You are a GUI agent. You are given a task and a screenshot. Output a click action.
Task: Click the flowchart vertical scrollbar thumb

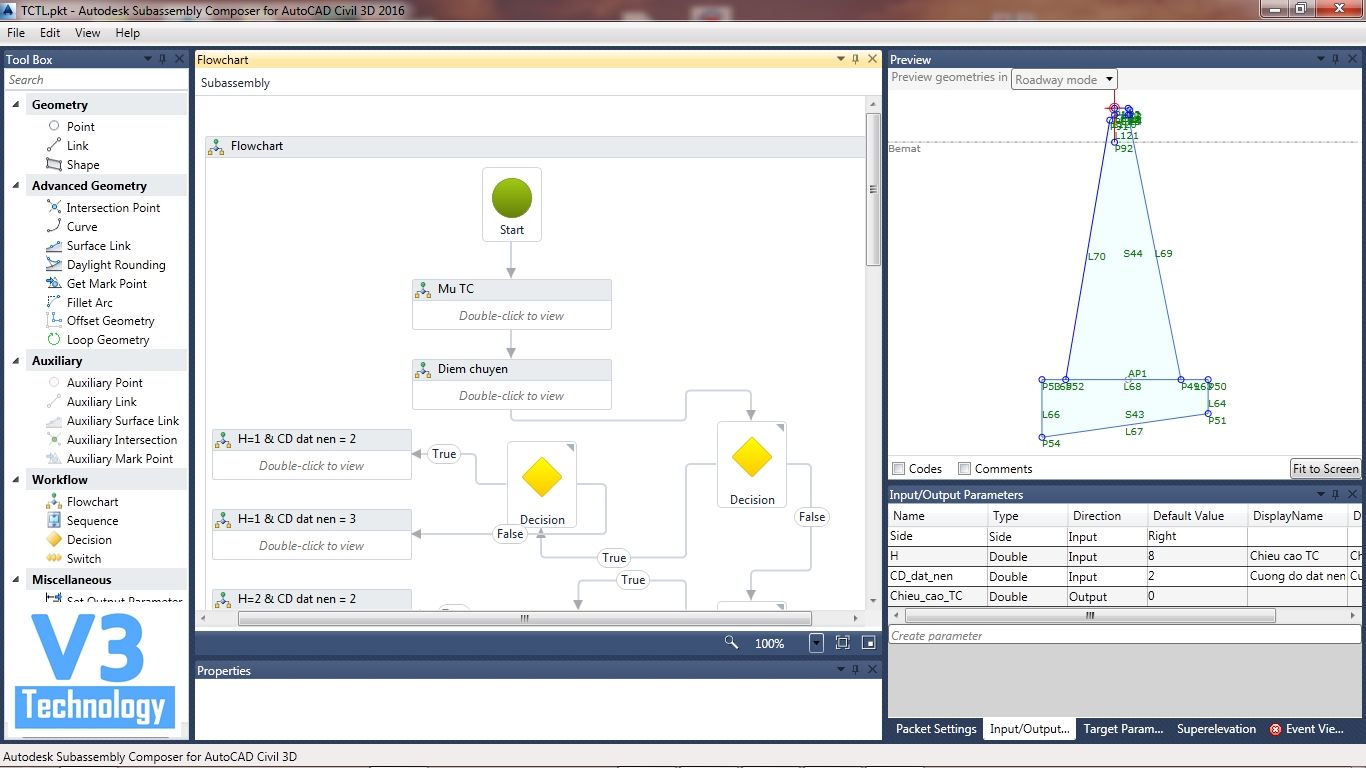(x=872, y=190)
